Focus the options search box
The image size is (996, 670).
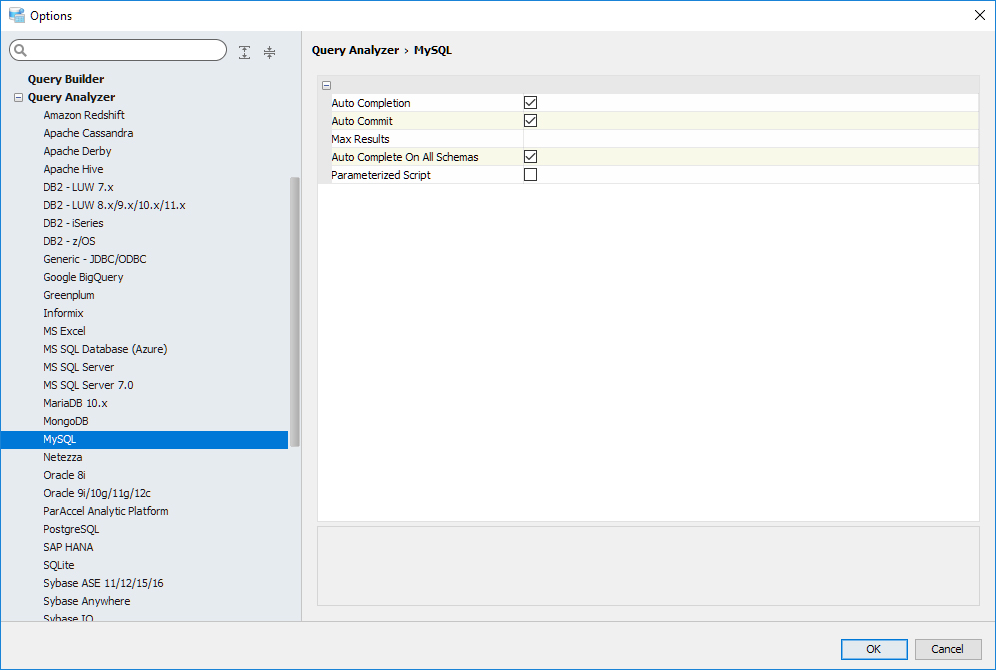(125, 51)
